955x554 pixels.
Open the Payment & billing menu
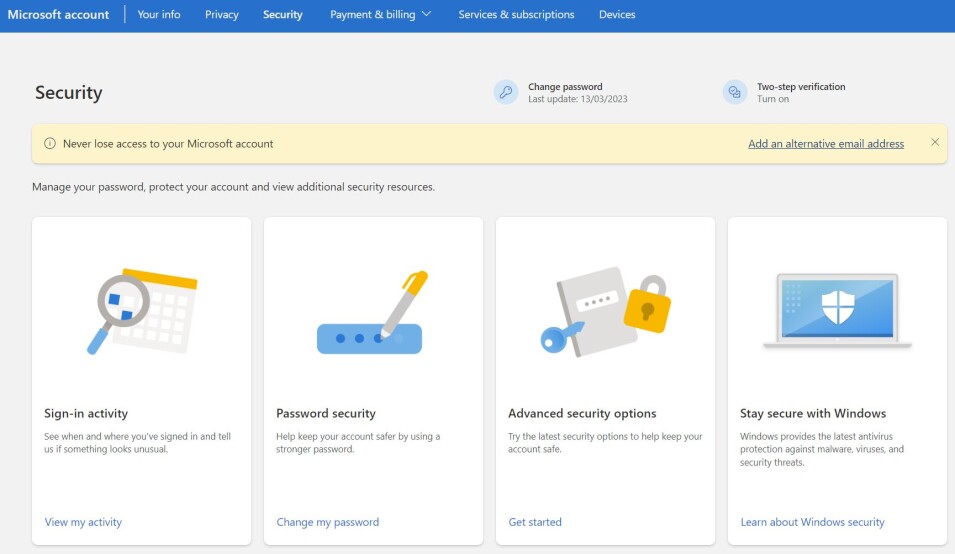pyautogui.click(x=380, y=15)
